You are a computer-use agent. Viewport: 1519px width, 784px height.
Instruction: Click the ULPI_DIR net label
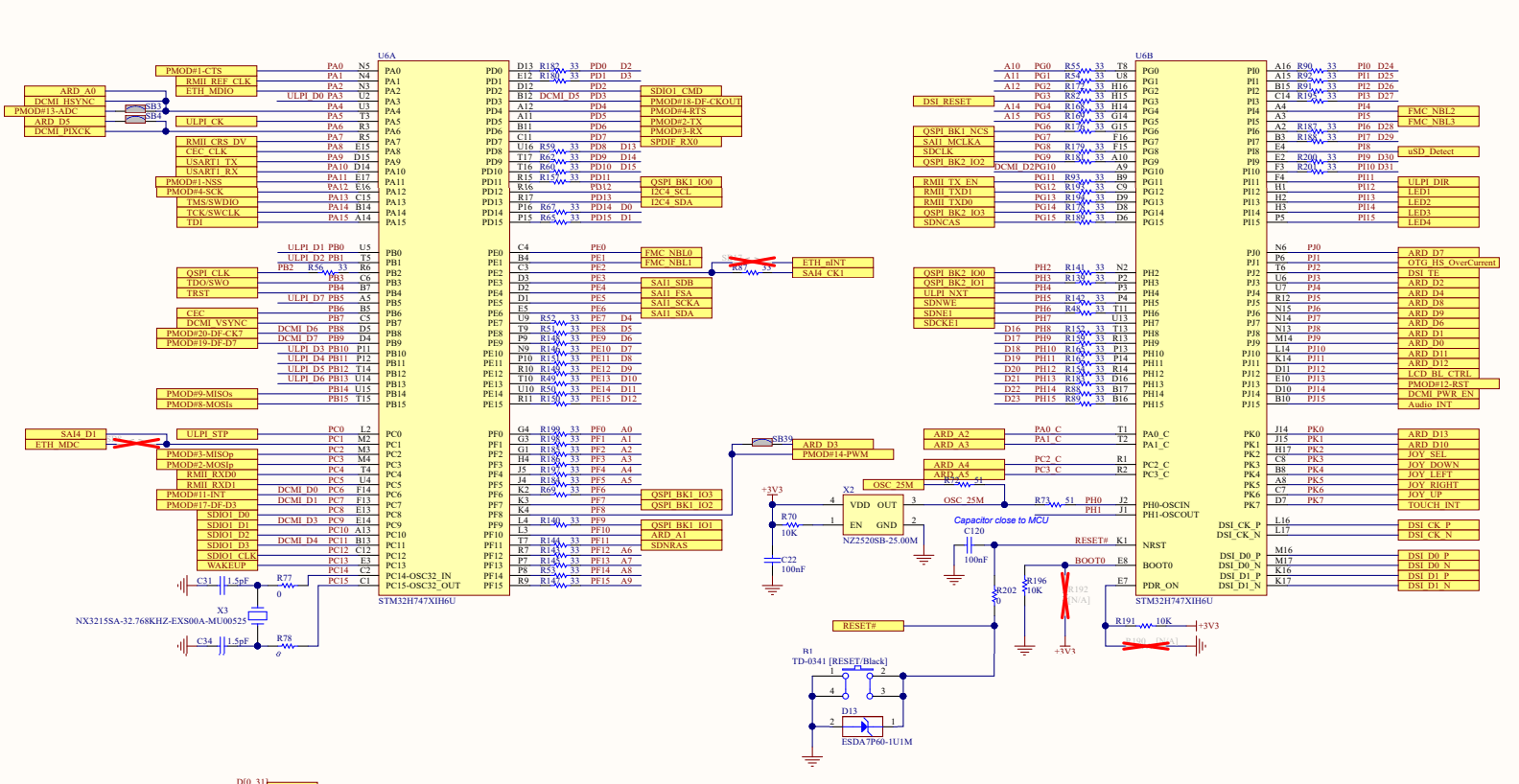[1438, 182]
